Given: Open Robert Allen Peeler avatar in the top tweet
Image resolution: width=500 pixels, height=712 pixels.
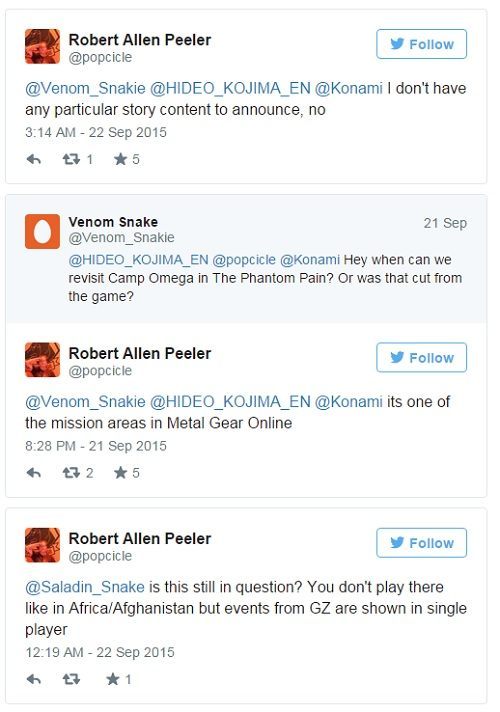Looking at the screenshot, I should coord(42,46).
